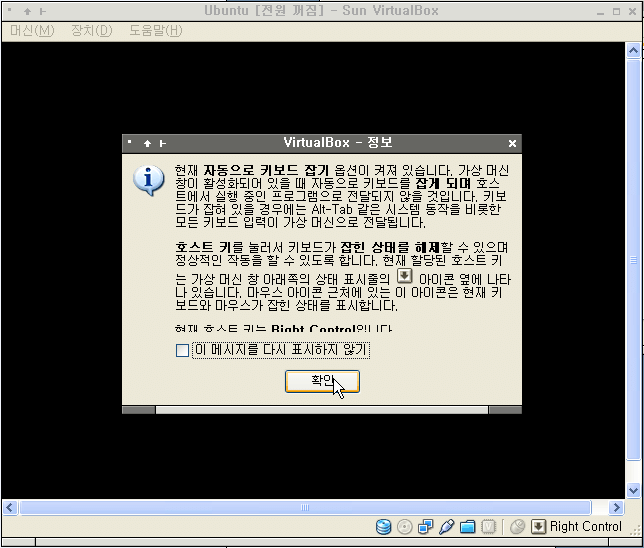Open the 도움말(H) menu
The image size is (644, 548).
point(156,30)
